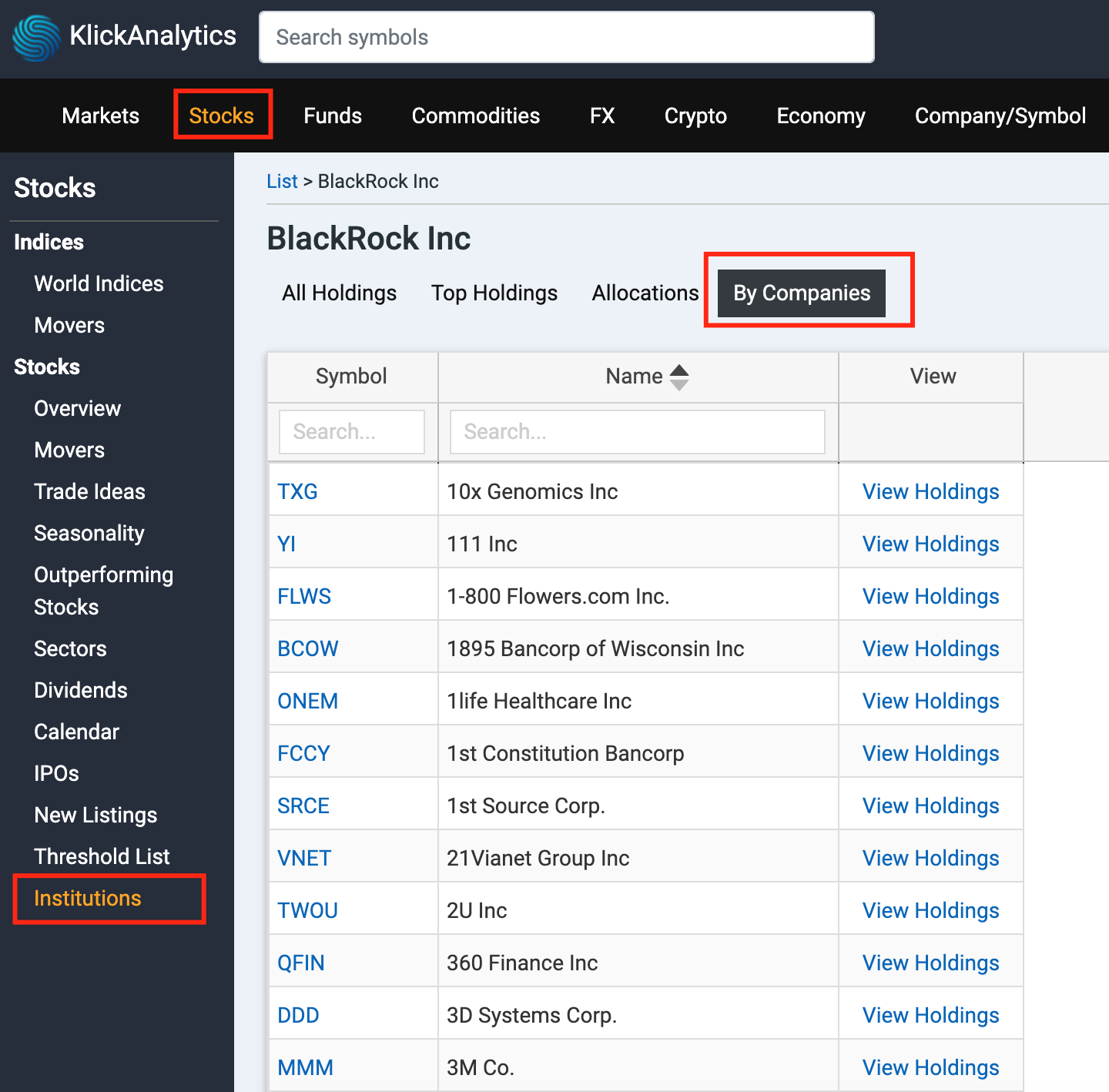The height and width of the screenshot is (1092, 1109).
Task: Select the By Companies tab
Action: (x=802, y=293)
